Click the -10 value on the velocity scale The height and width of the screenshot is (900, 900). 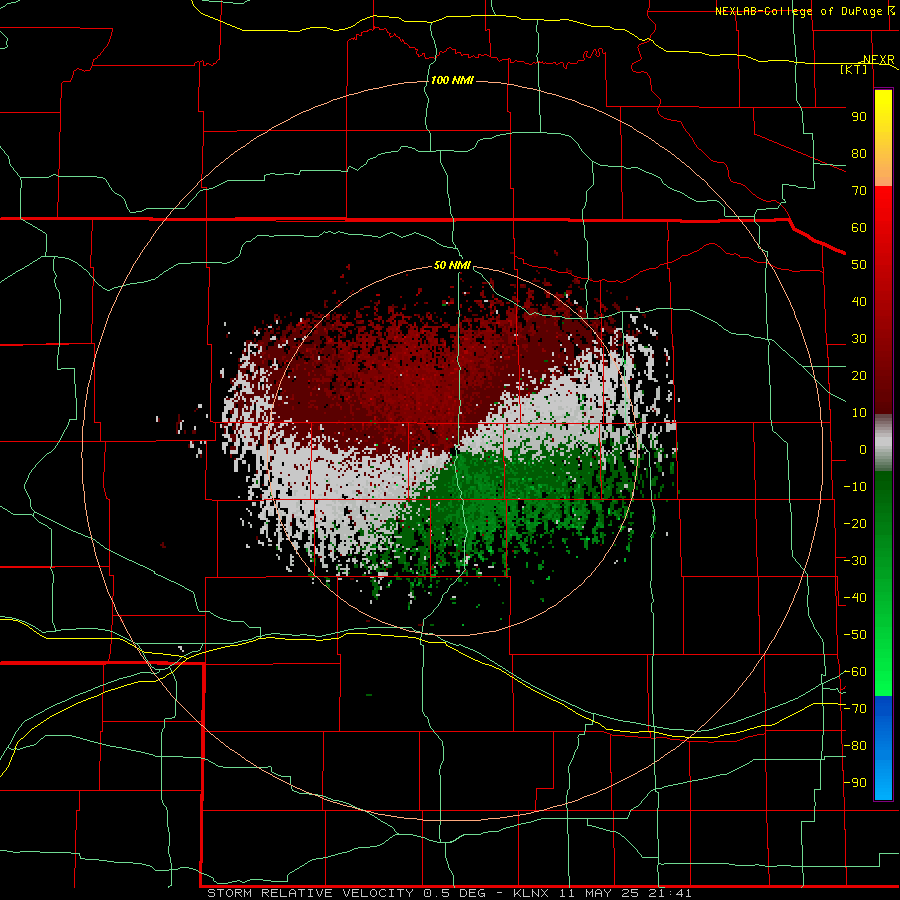point(855,487)
